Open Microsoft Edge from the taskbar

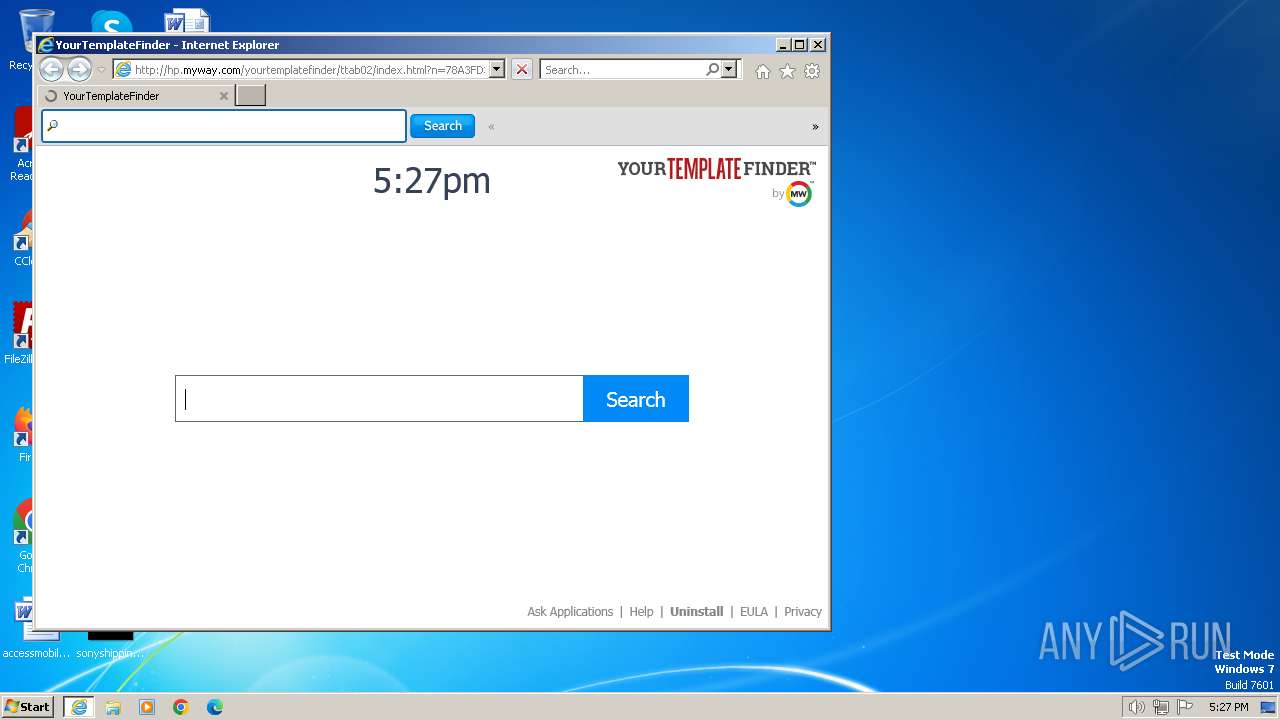tap(215, 707)
